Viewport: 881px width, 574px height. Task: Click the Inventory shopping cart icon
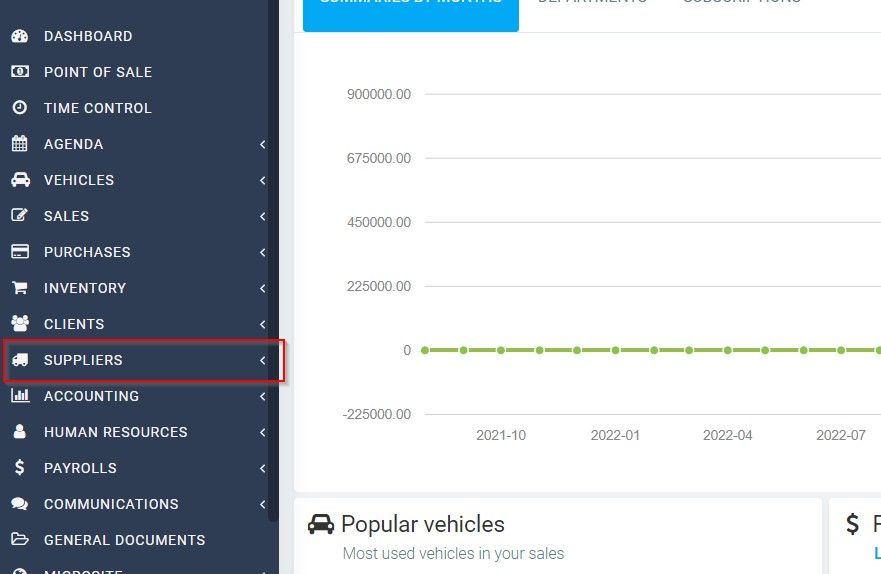pos(19,288)
